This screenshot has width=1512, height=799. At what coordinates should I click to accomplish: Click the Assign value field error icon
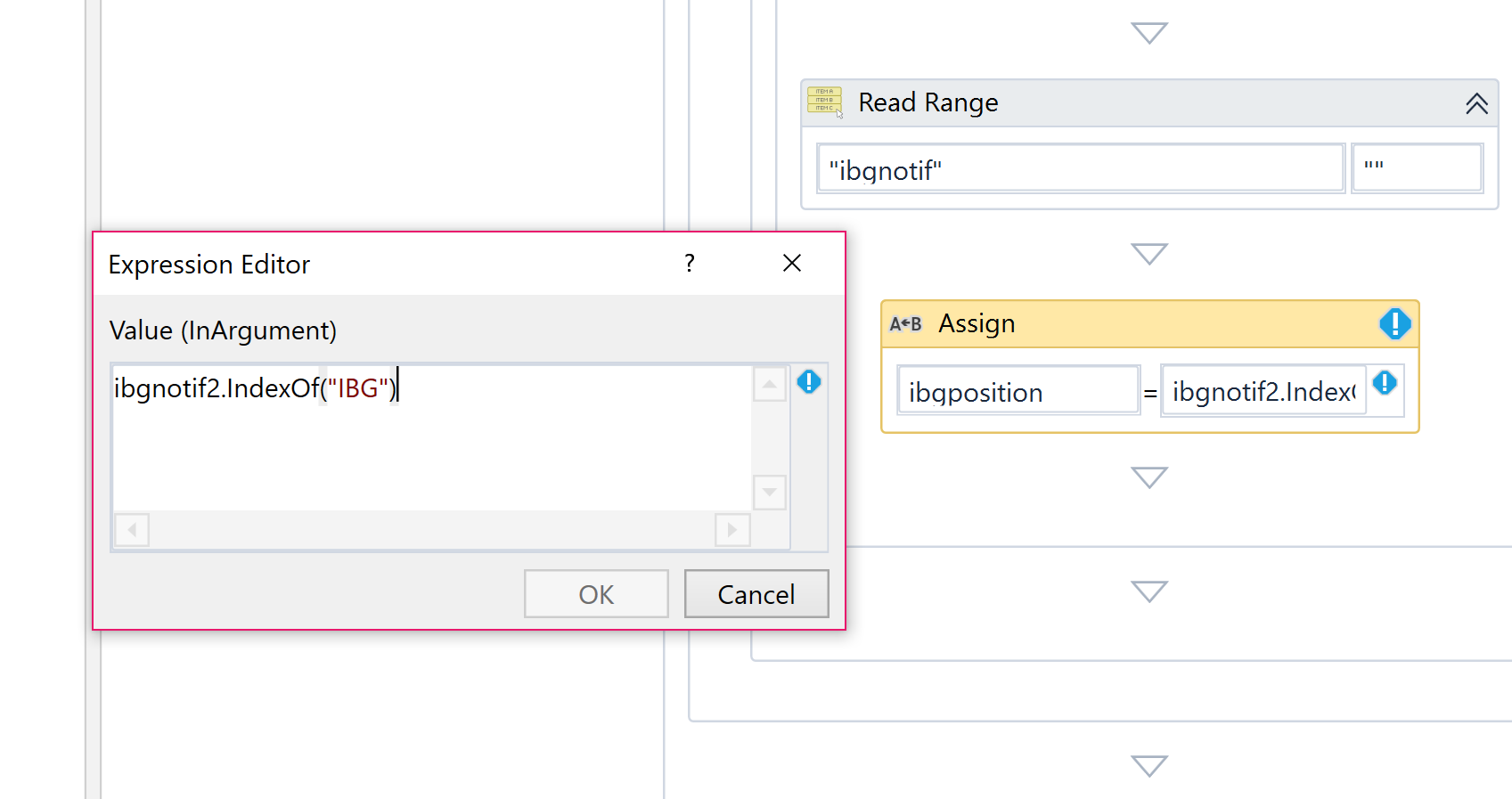1385,383
